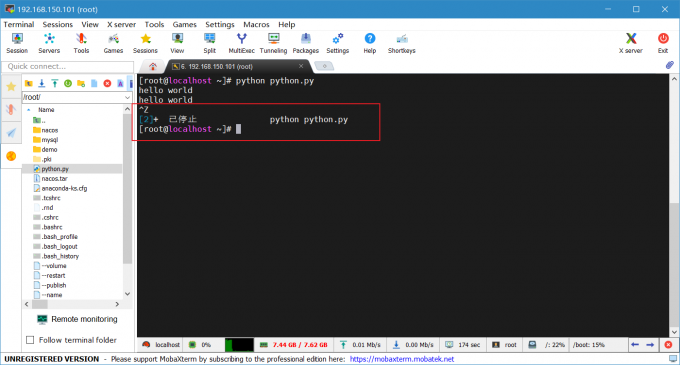Open the Macros menu

256,24
